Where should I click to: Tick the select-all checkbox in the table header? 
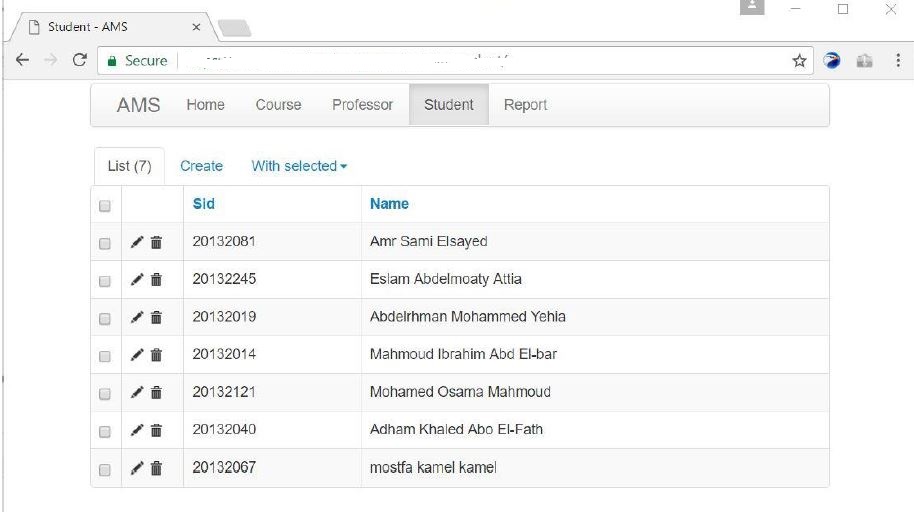pyautogui.click(x=105, y=206)
